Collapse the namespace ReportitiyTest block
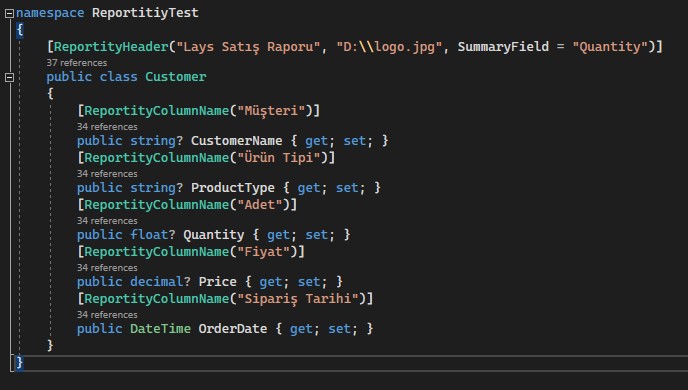 pos(9,14)
